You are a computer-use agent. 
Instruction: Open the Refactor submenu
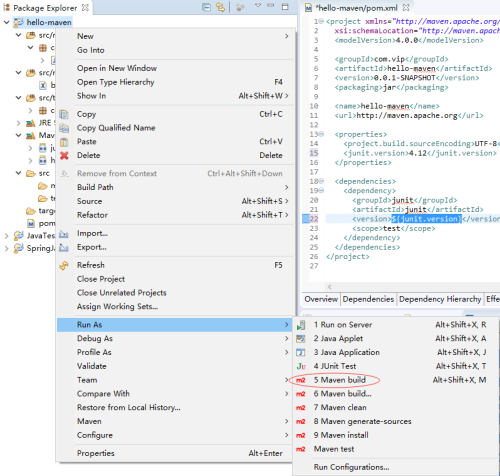175,215
